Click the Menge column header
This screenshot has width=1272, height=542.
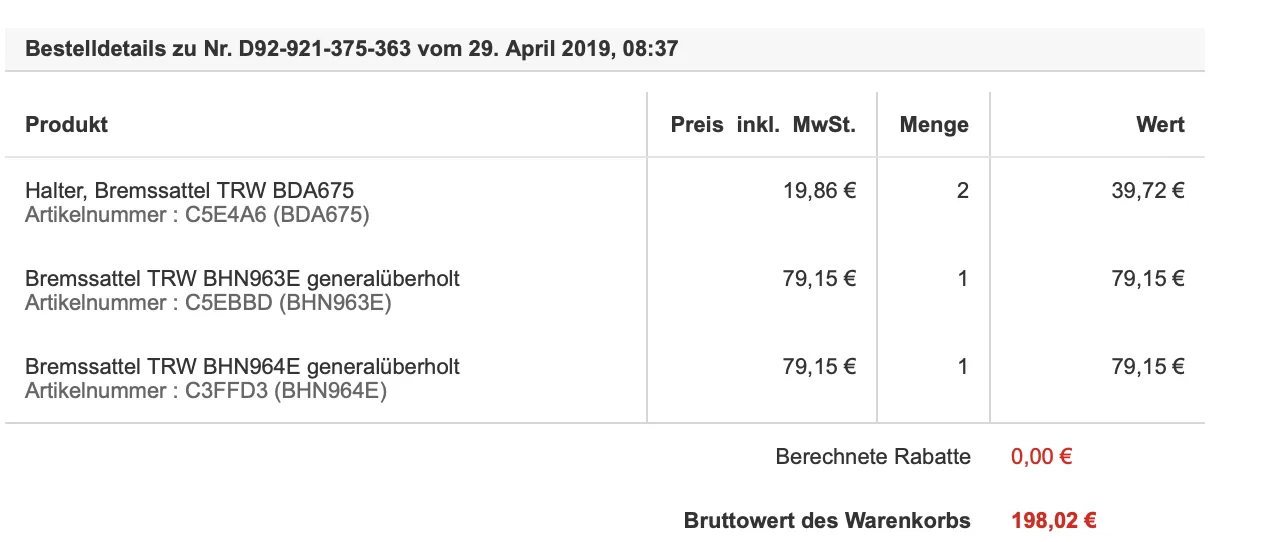click(934, 125)
